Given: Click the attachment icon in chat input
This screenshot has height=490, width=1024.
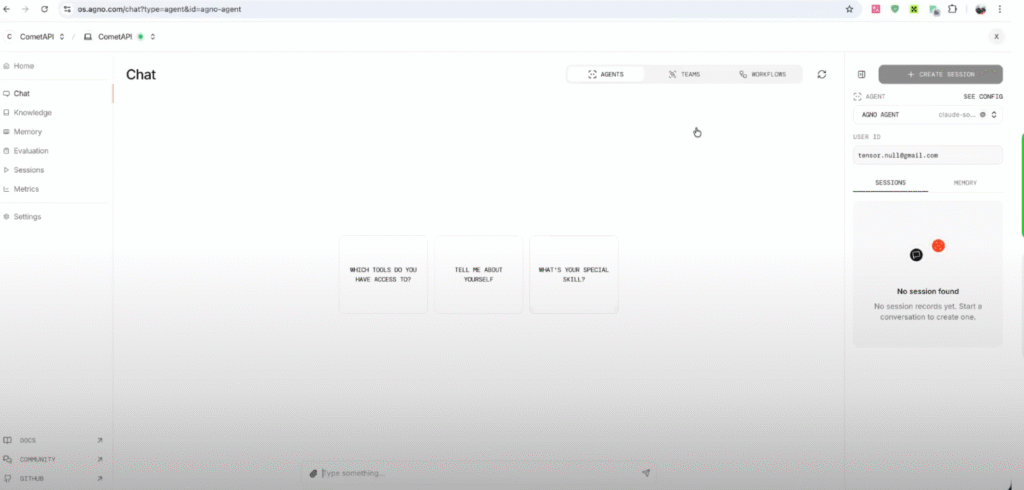Looking at the screenshot, I should (x=313, y=473).
